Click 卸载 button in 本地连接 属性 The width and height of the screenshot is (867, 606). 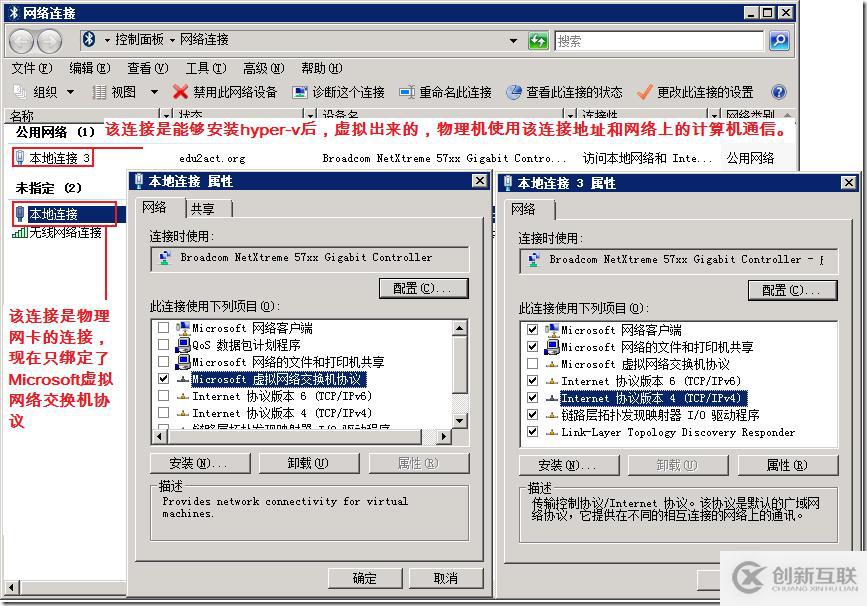pyautogui.click(x=309, y=463)
